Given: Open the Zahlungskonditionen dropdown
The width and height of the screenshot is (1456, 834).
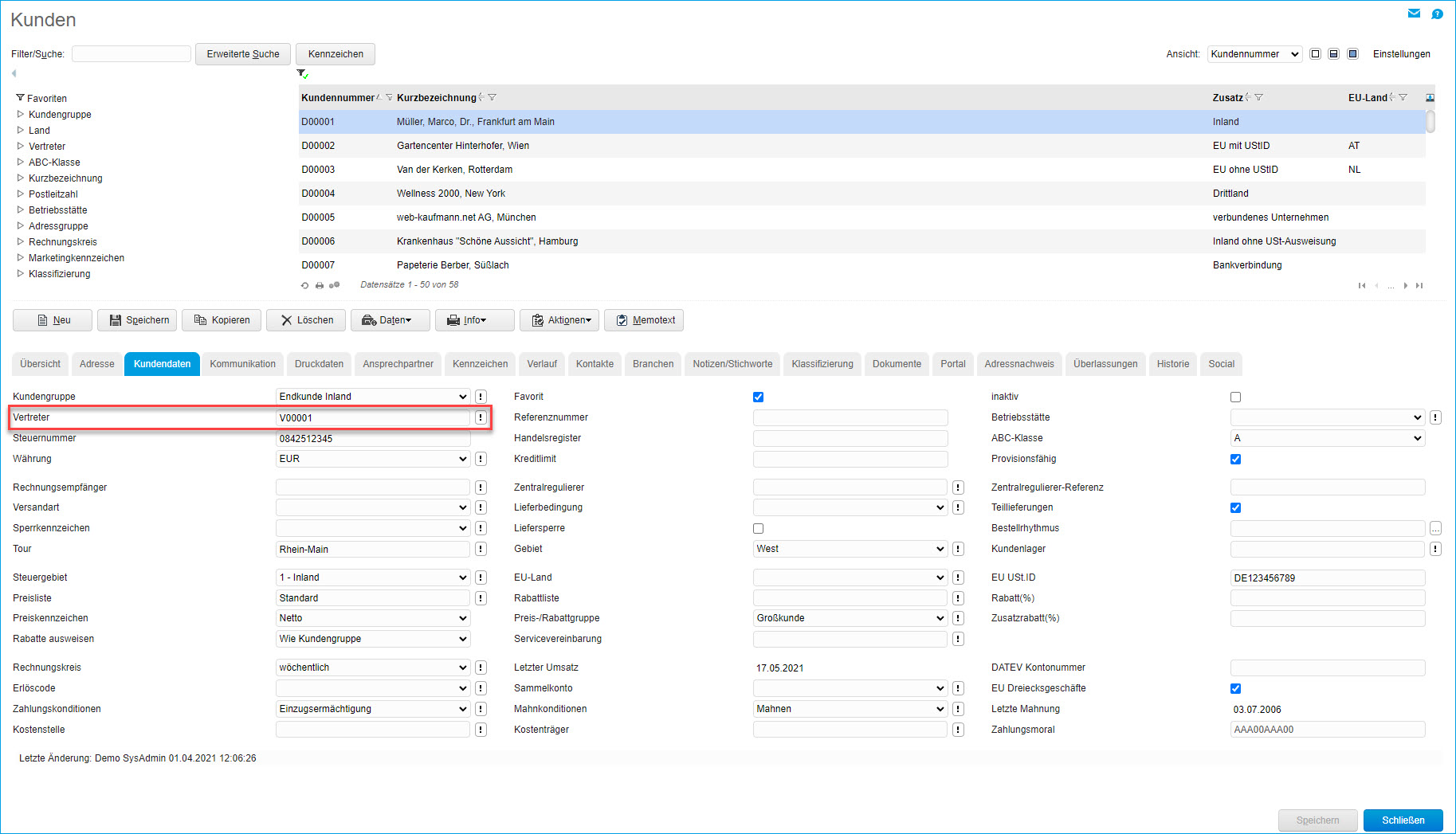Looking at the screenshot, I should (373, 709).
